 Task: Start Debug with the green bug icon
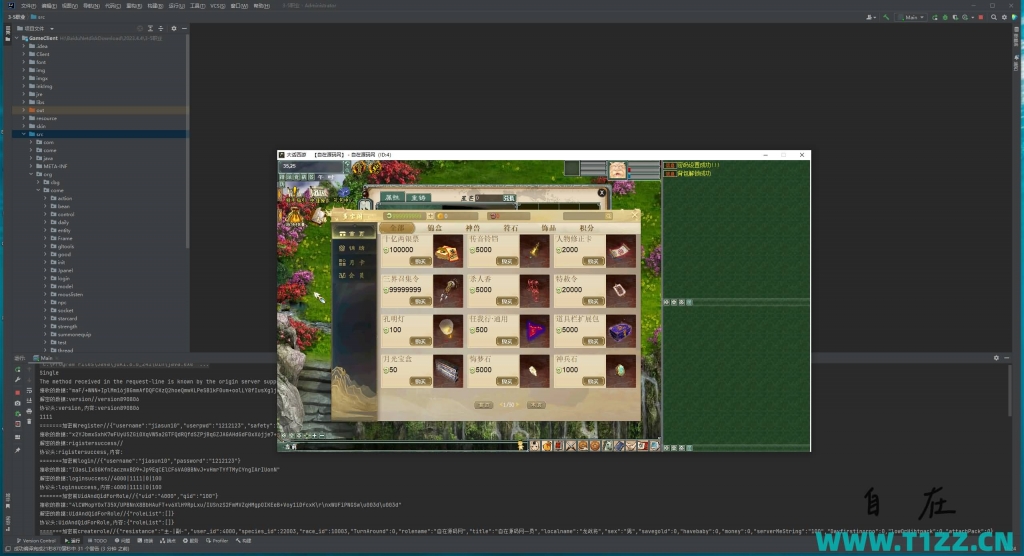pyautogui.click(x=945, y=17)
